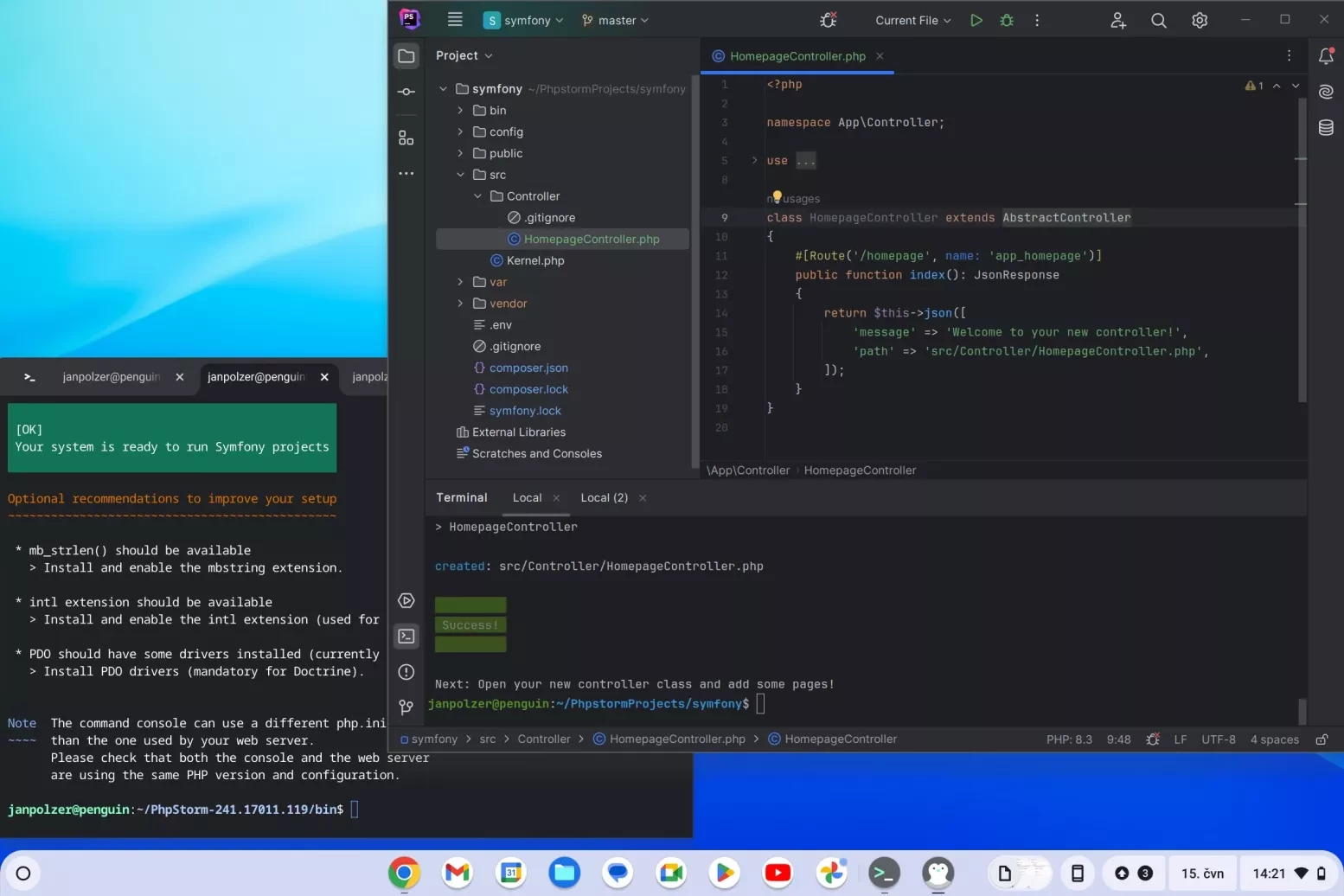Go to the previous highlighted error (up arrow)

1277,86
